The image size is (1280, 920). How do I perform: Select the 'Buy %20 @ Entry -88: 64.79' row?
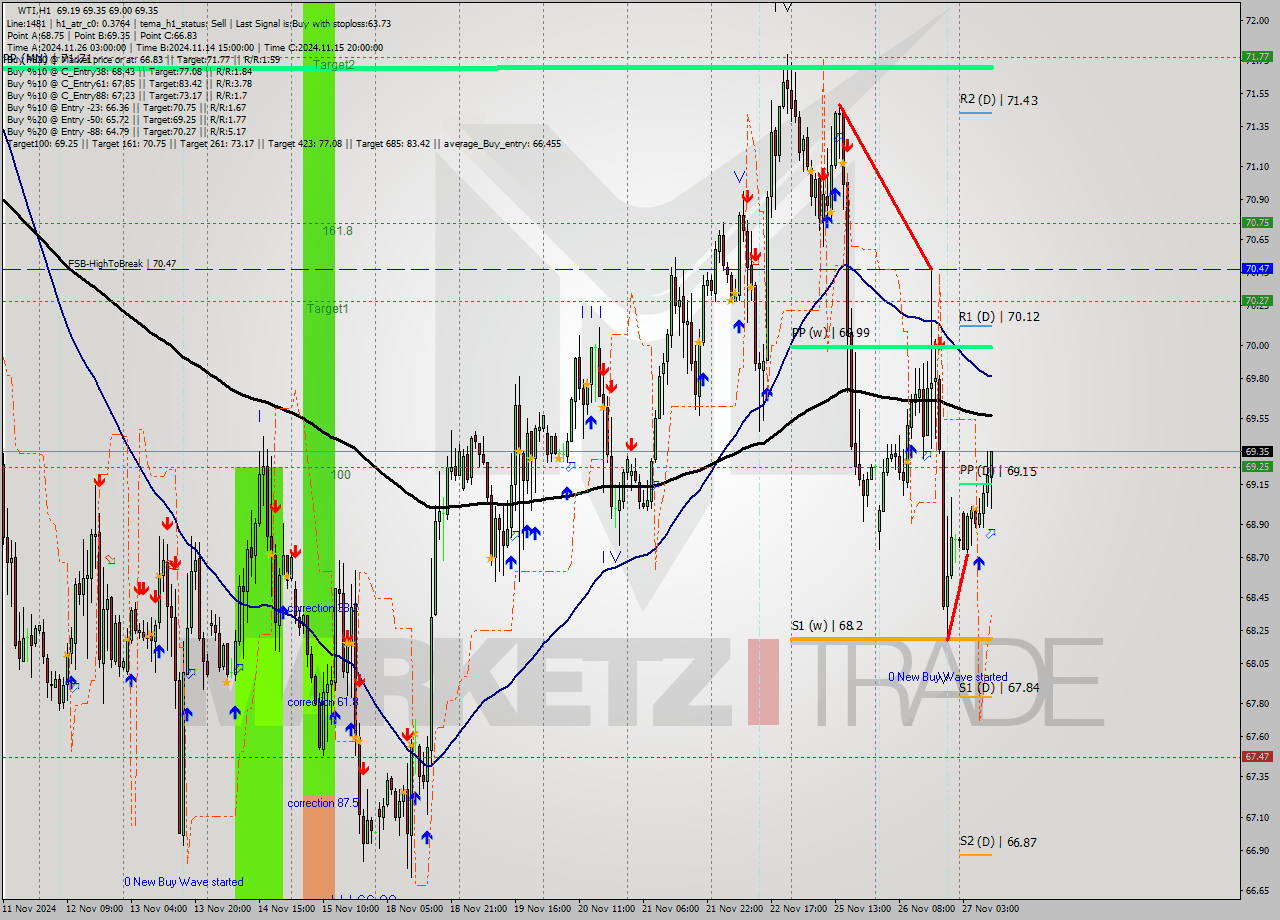[126, 131]
